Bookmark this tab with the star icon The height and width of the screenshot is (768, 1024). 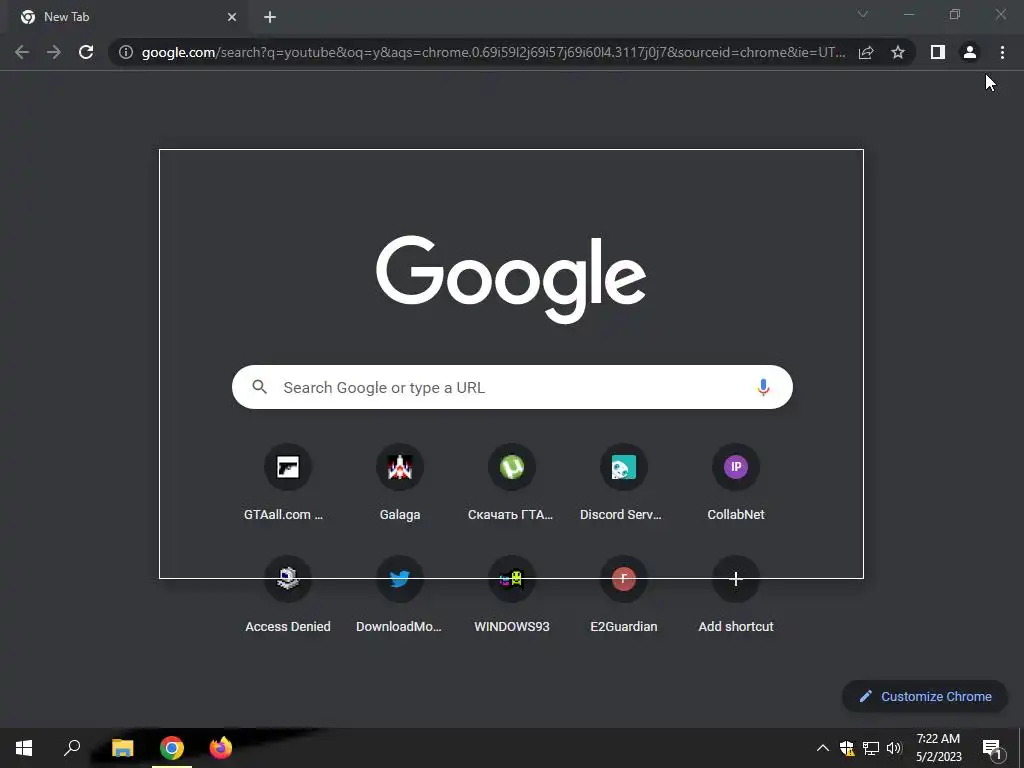point(898,52)
